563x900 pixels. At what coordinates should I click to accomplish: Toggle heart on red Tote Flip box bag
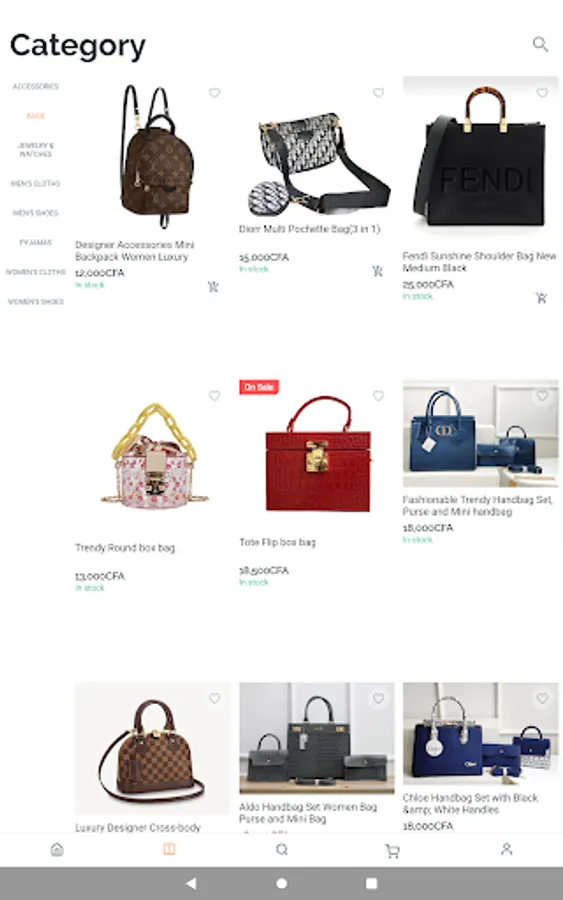378,395
